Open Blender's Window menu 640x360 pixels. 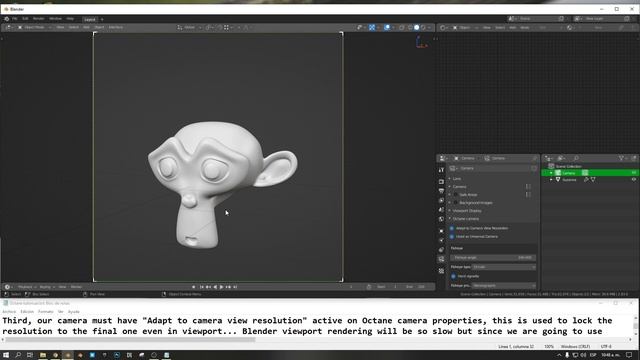[56, 19]
